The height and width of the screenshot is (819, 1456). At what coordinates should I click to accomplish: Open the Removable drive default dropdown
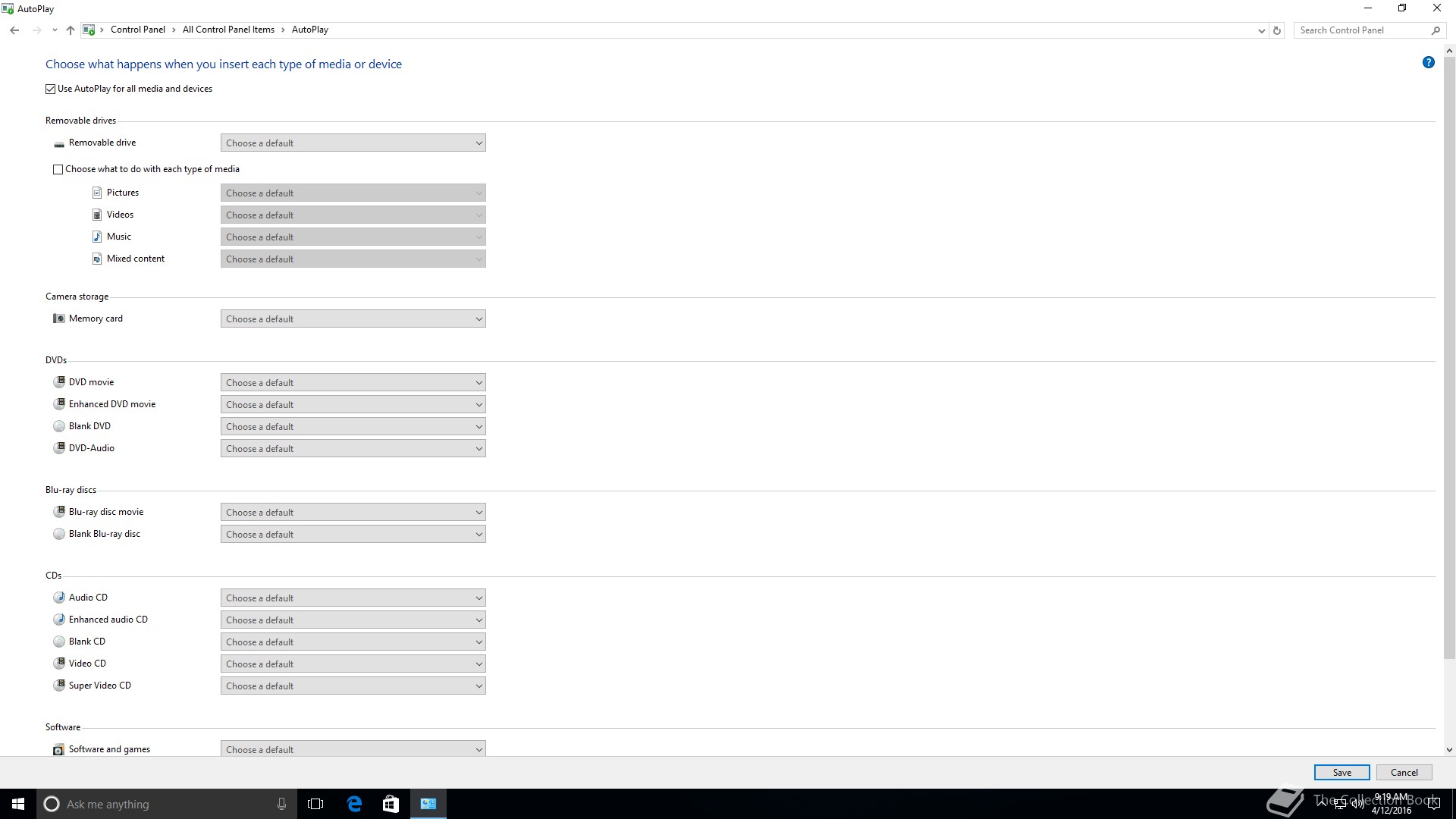click(x=353, y=143)
